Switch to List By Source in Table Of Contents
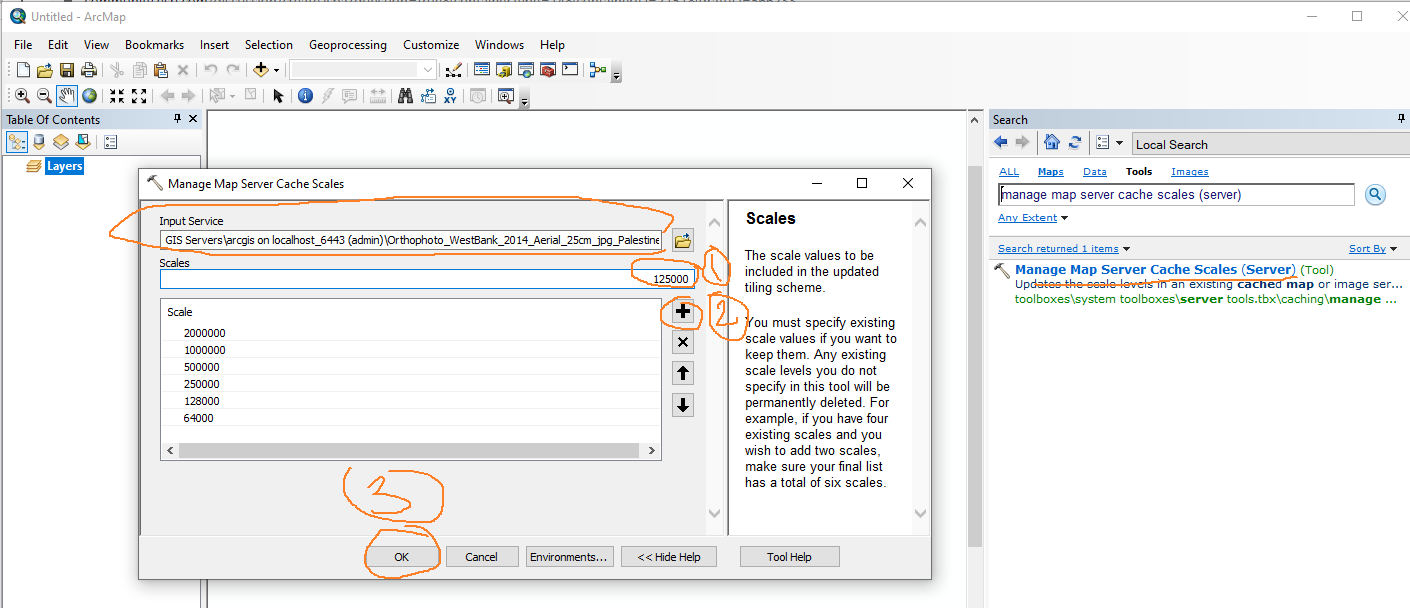The height and width of the screenshot is (608, 1410). (x=39, y=142)
